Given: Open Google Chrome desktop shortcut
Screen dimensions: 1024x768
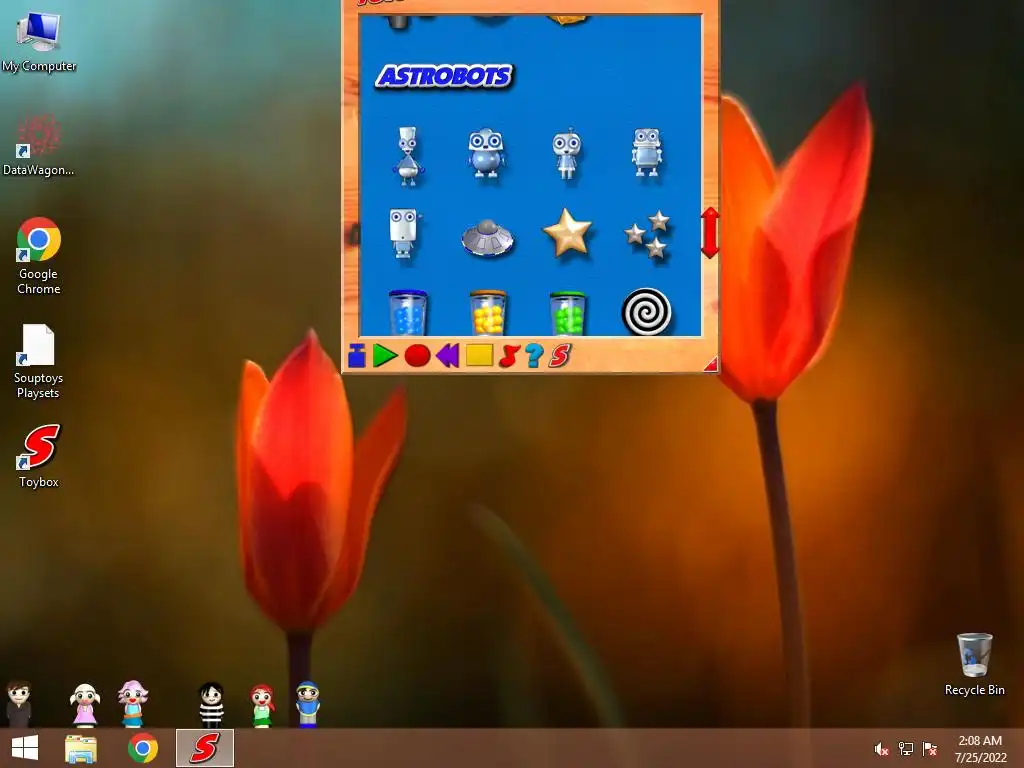Looking at the screenshot, I should (x=39, y=256).
